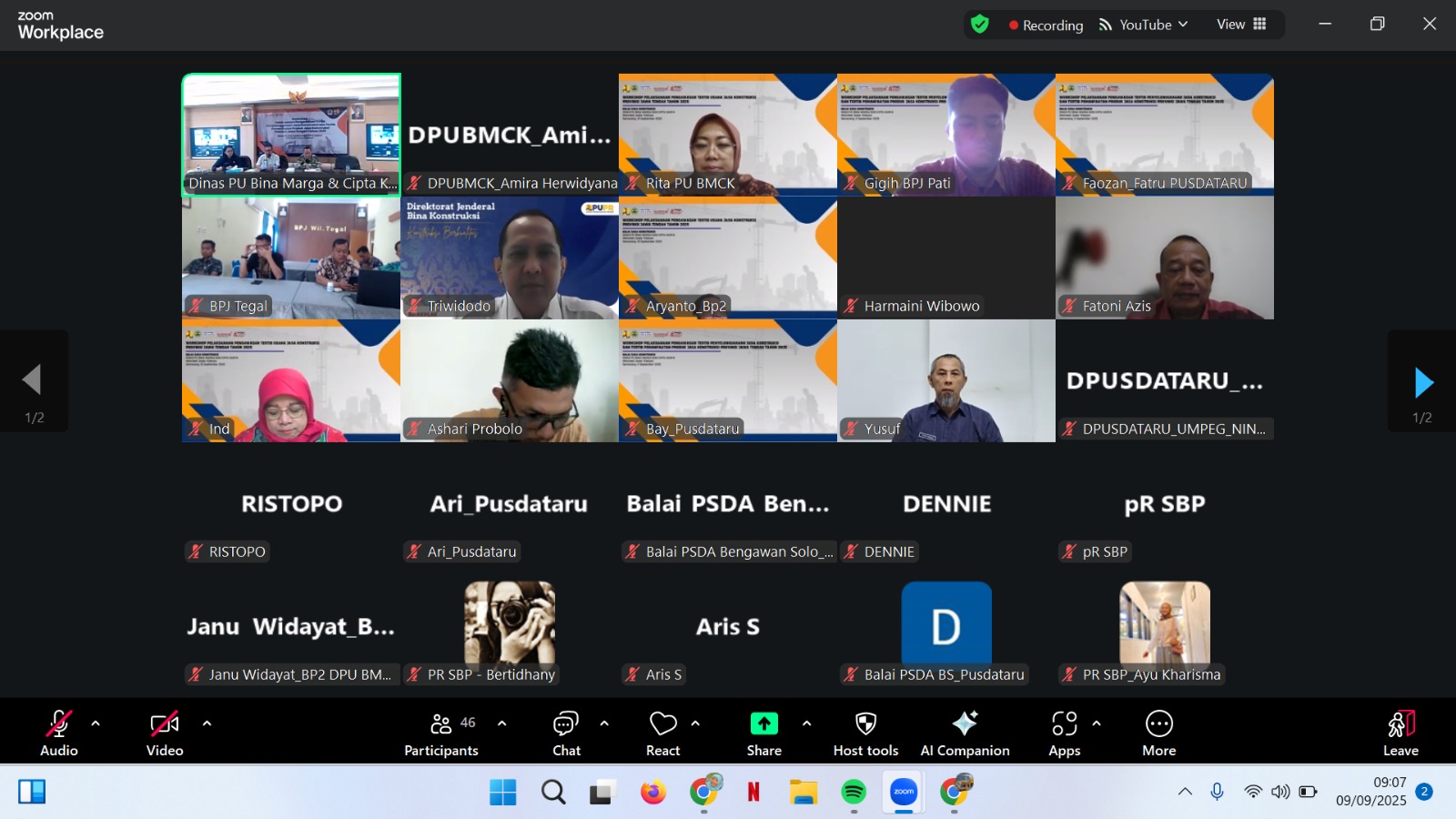Screen dimensions: 1456x819
Task: Open YouTube livestream dropdown
Action: point(1144,25)
